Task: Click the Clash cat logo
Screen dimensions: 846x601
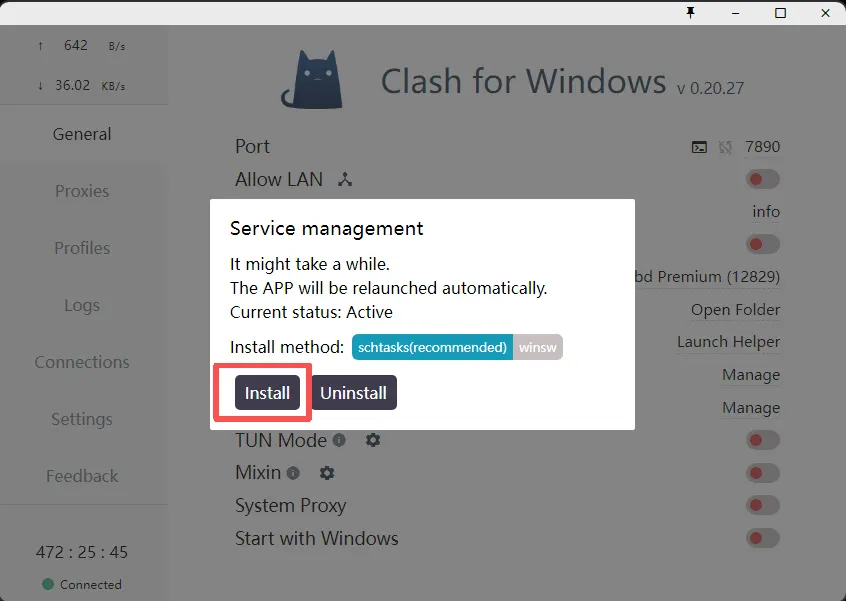Action: click(x=313, y=79)
